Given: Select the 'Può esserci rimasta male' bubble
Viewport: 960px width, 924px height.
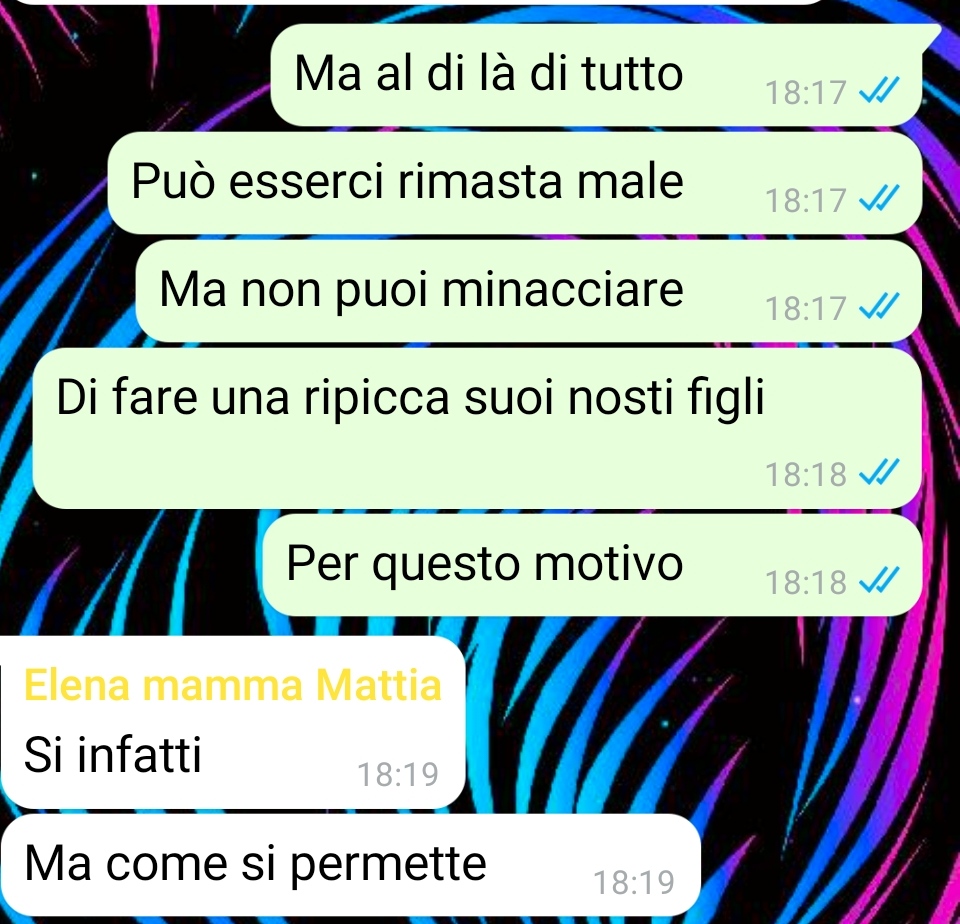Looking at the screenshot, I should tap(515, 183).
